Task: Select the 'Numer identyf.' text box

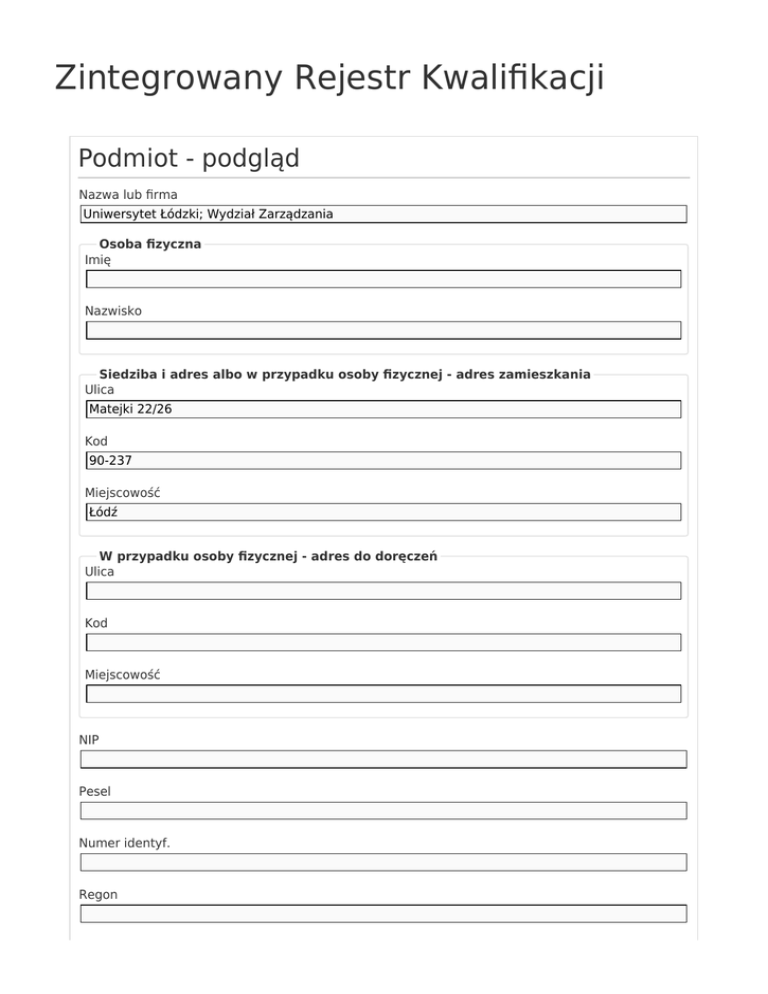Action: [383, 862]
